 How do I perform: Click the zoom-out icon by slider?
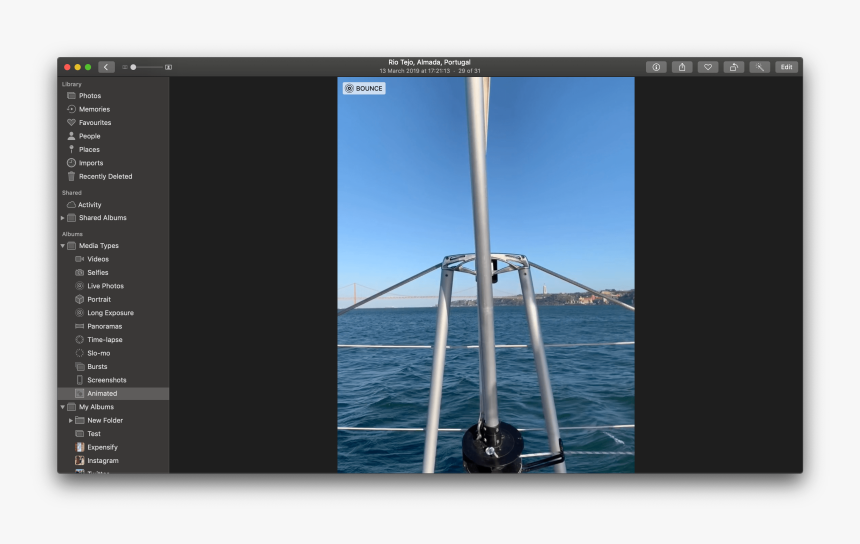click(125, 67)
